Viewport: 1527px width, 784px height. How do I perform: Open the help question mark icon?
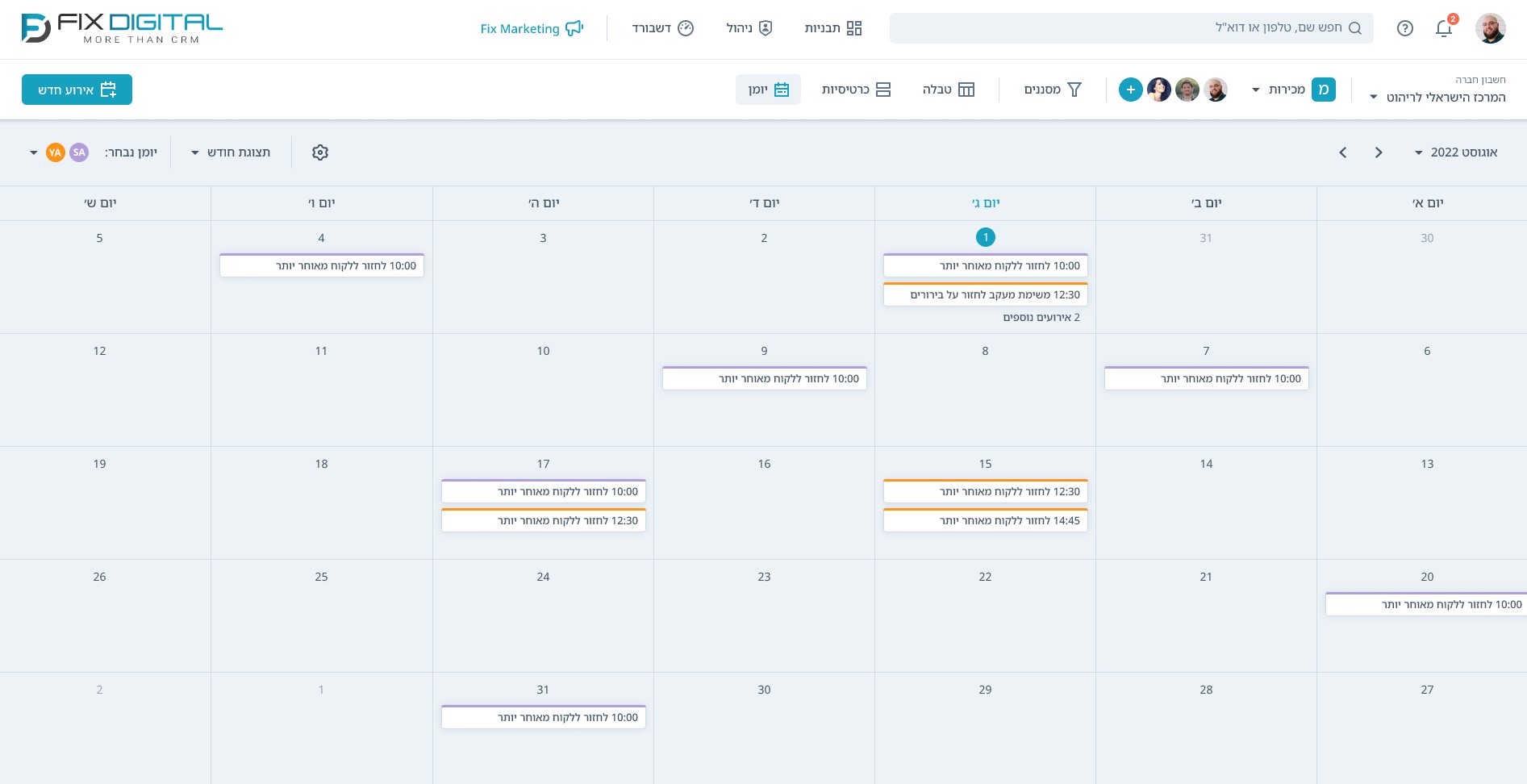tap(1405, 28)
